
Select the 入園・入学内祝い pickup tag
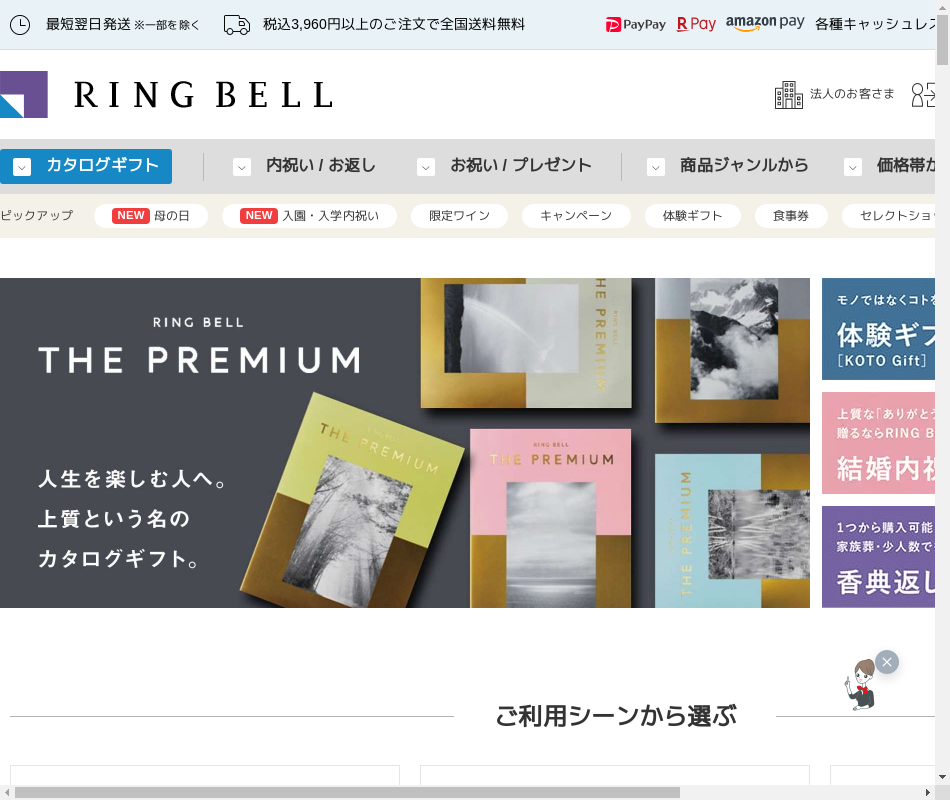coord(310,216)
